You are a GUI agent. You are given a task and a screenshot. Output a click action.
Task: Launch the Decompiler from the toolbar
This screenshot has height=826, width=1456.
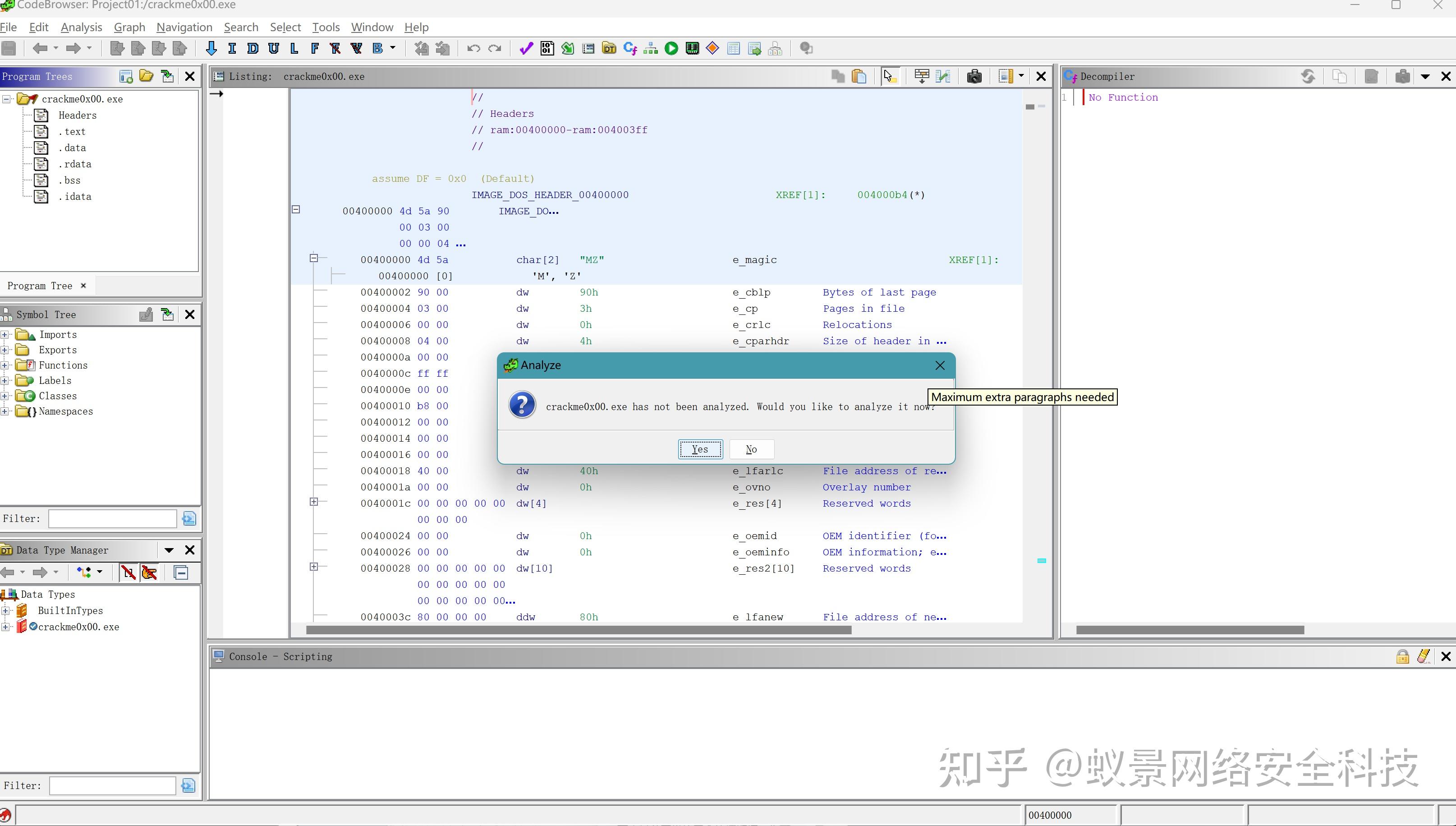click(629, 48)
